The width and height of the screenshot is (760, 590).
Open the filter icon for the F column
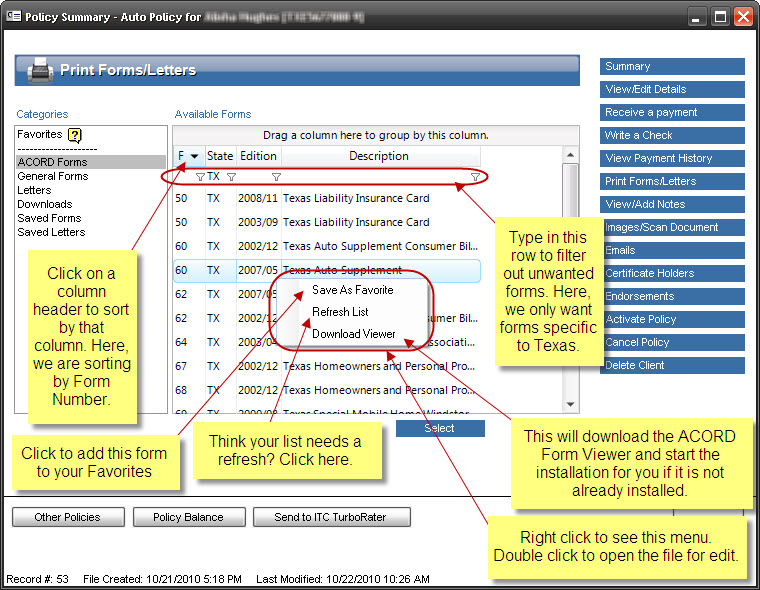pyautogui.click(x=200, y=177)
